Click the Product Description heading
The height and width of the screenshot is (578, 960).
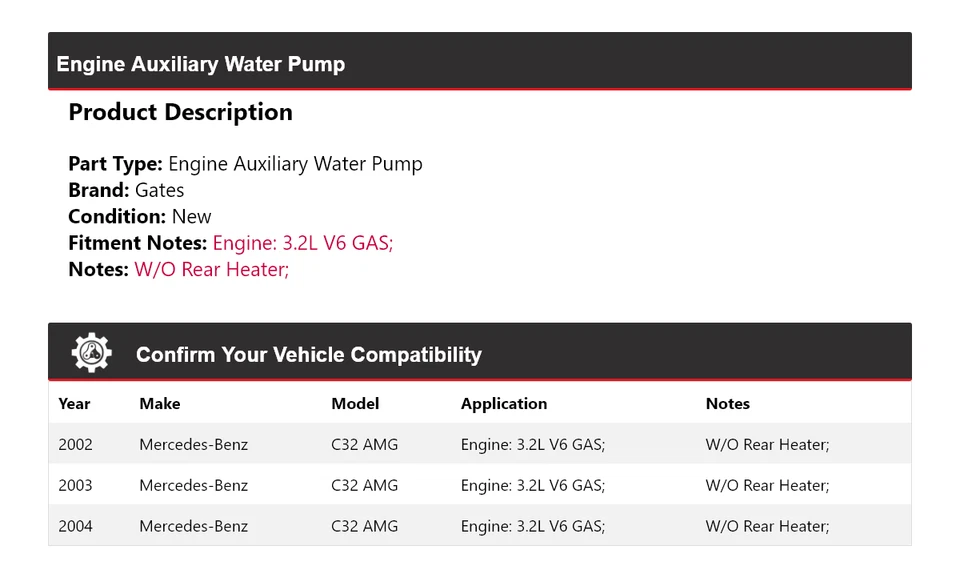180,112
